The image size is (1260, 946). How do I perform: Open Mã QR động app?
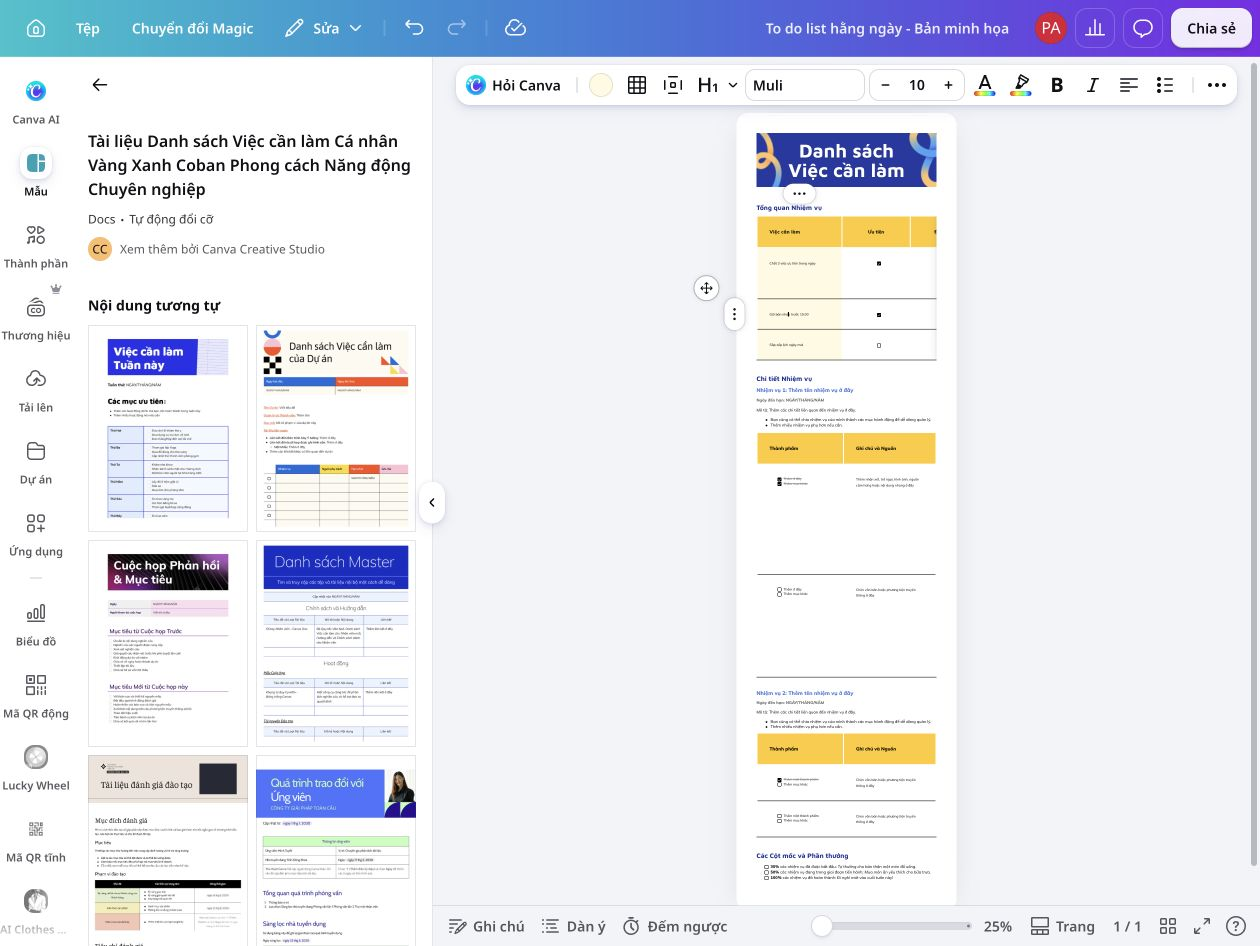pos(36,697)
